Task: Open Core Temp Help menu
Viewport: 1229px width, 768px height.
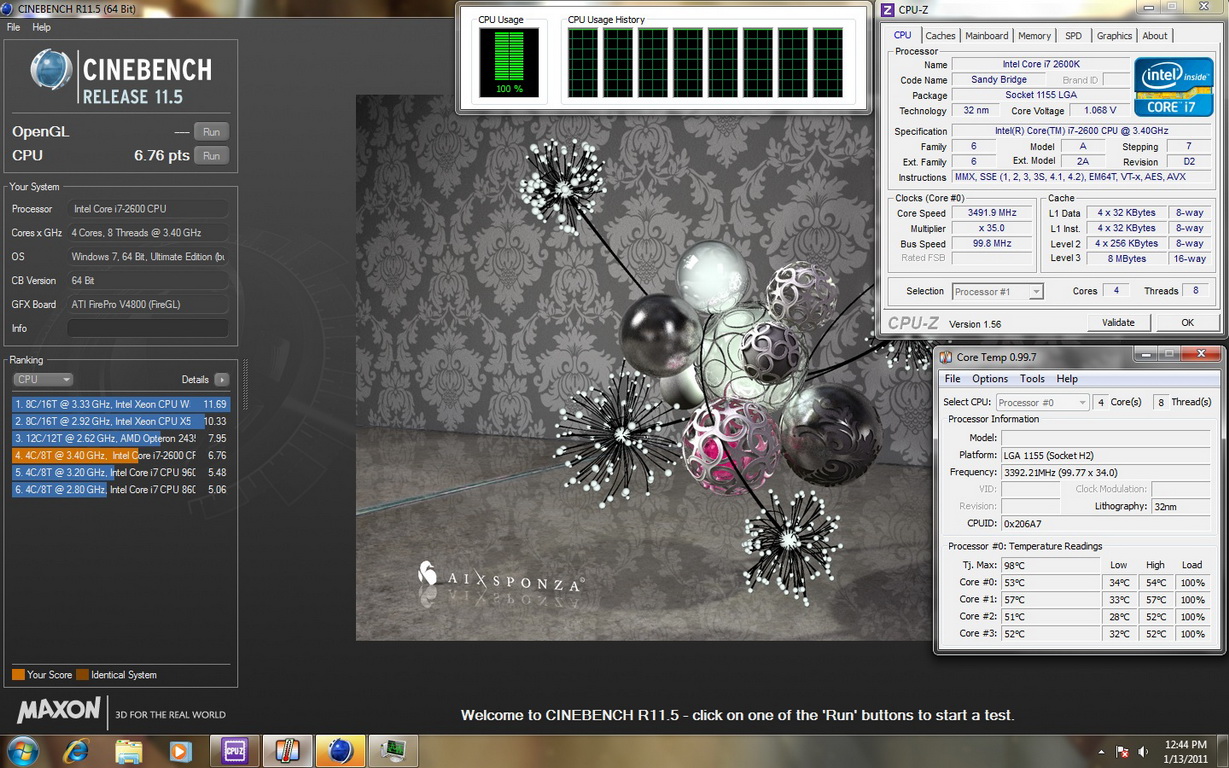Action: point(1067,379)
